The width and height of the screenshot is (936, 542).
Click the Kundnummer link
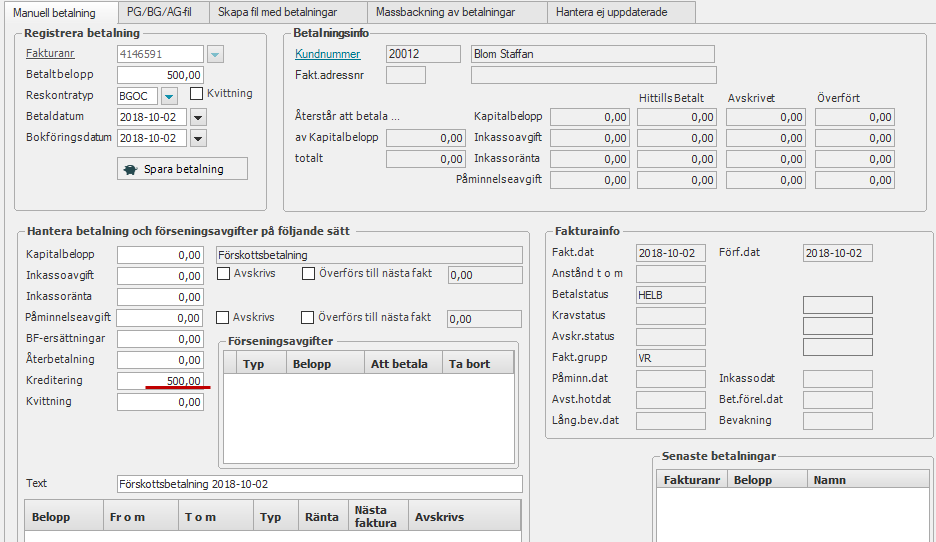tap(327, 54)
